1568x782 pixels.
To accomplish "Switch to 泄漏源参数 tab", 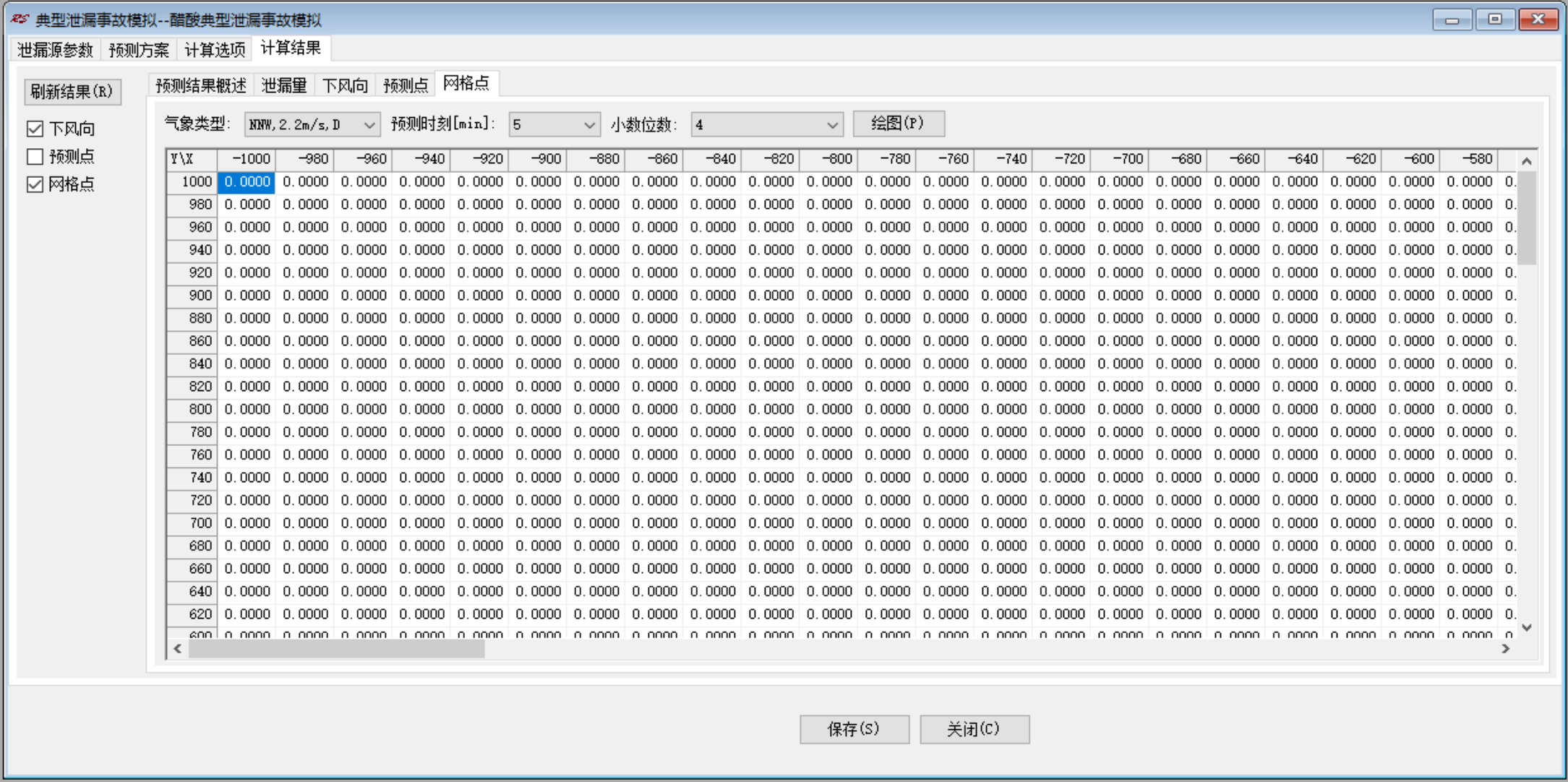I will point(56,50).
